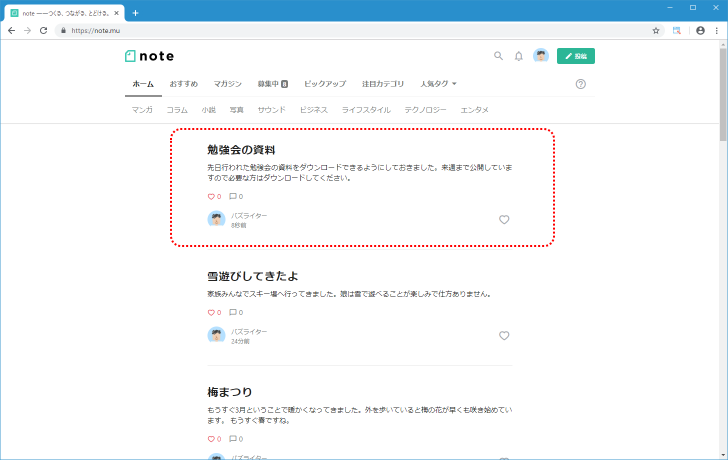Select the ライフスタイル category
The image size is (728, 460).
tap(366, 110)
